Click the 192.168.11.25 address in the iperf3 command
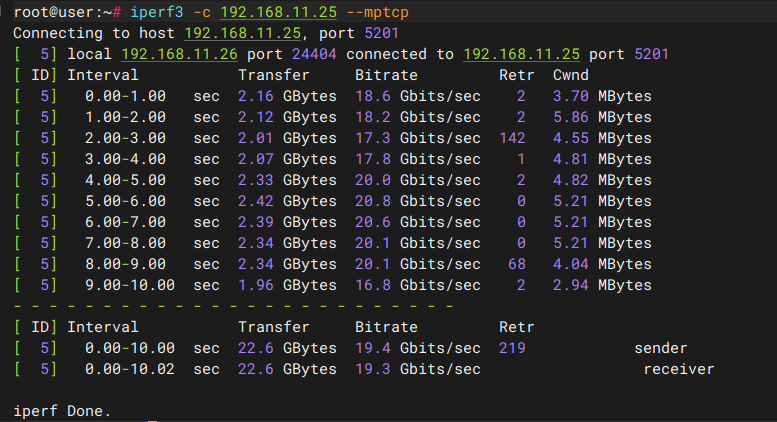777x422 pixels. pos(278,12)
